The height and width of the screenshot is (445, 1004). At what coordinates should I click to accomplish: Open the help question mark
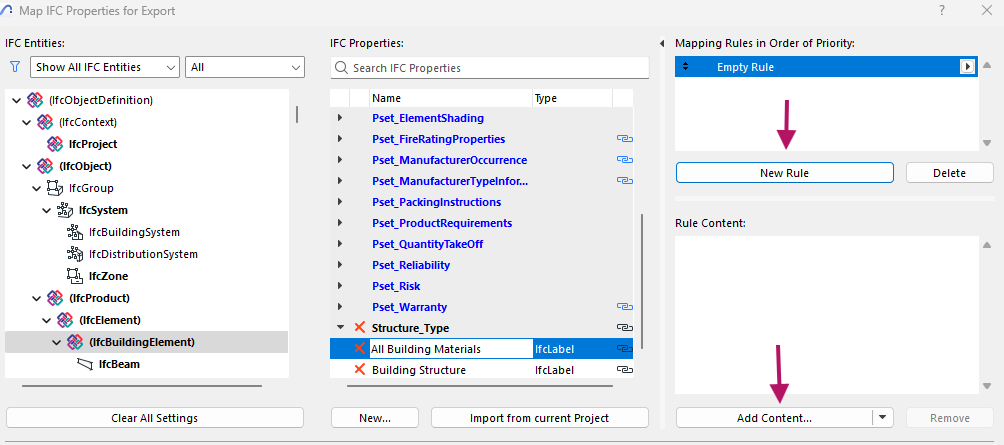pyautogui.click(x=941, y=10)
